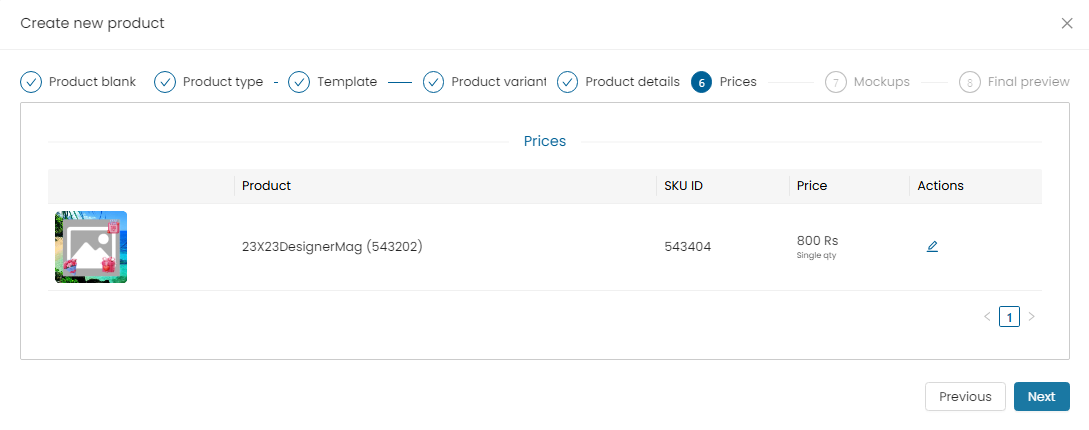Open the Mockups step label
Image resolution: width=1089 pixels, height=430 pixels.
coord(881,82)
